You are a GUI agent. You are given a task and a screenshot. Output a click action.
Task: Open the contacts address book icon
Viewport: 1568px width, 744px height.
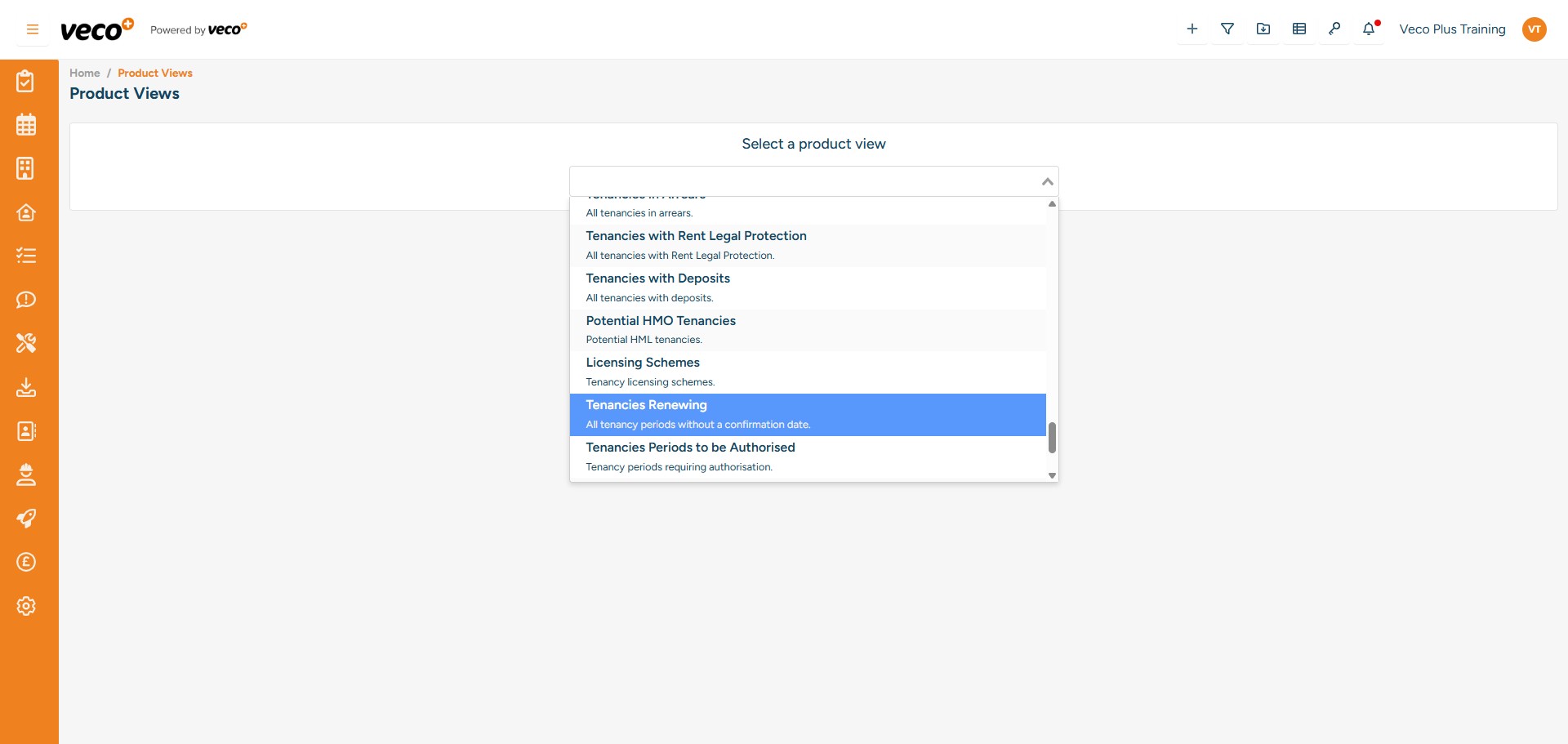pos(27,431)
